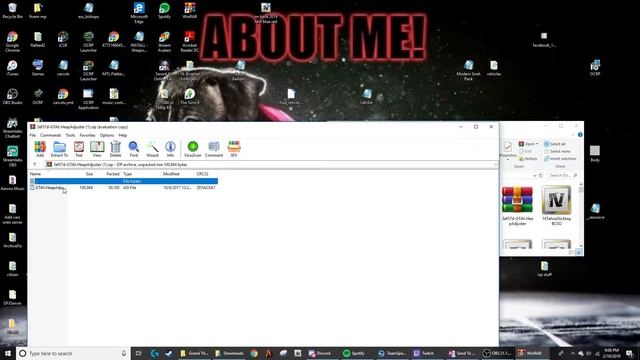This screenshot has width=640, height=360.
Task: Select the HeapAdjuster RAR archive thumbnail
Action: coord(517,206)
